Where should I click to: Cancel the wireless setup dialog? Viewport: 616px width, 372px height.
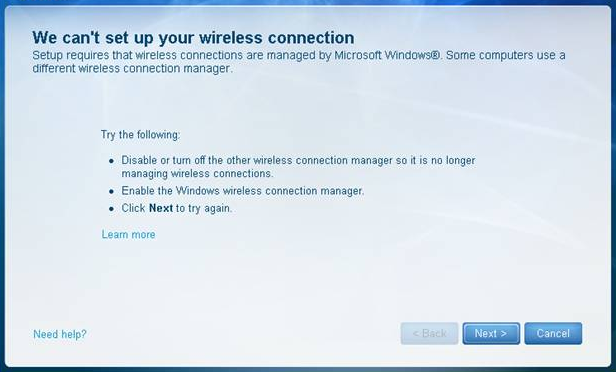[x=553, y=334]
